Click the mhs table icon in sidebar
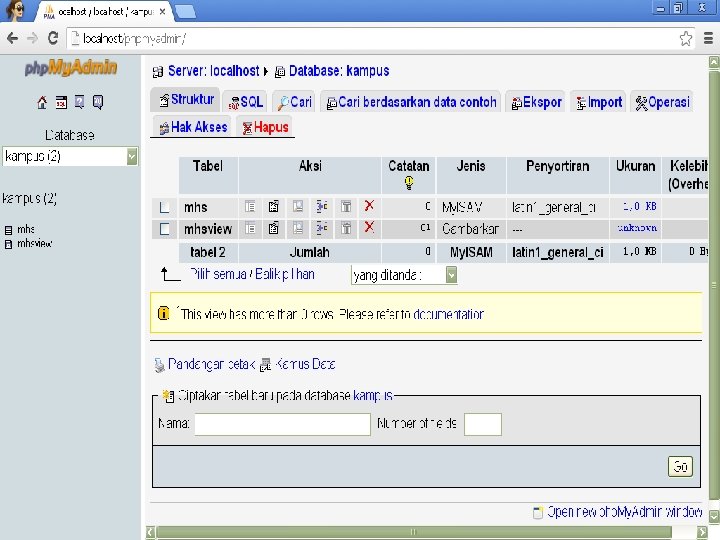Viewport: 720px width, 540px height. (8, 230)
